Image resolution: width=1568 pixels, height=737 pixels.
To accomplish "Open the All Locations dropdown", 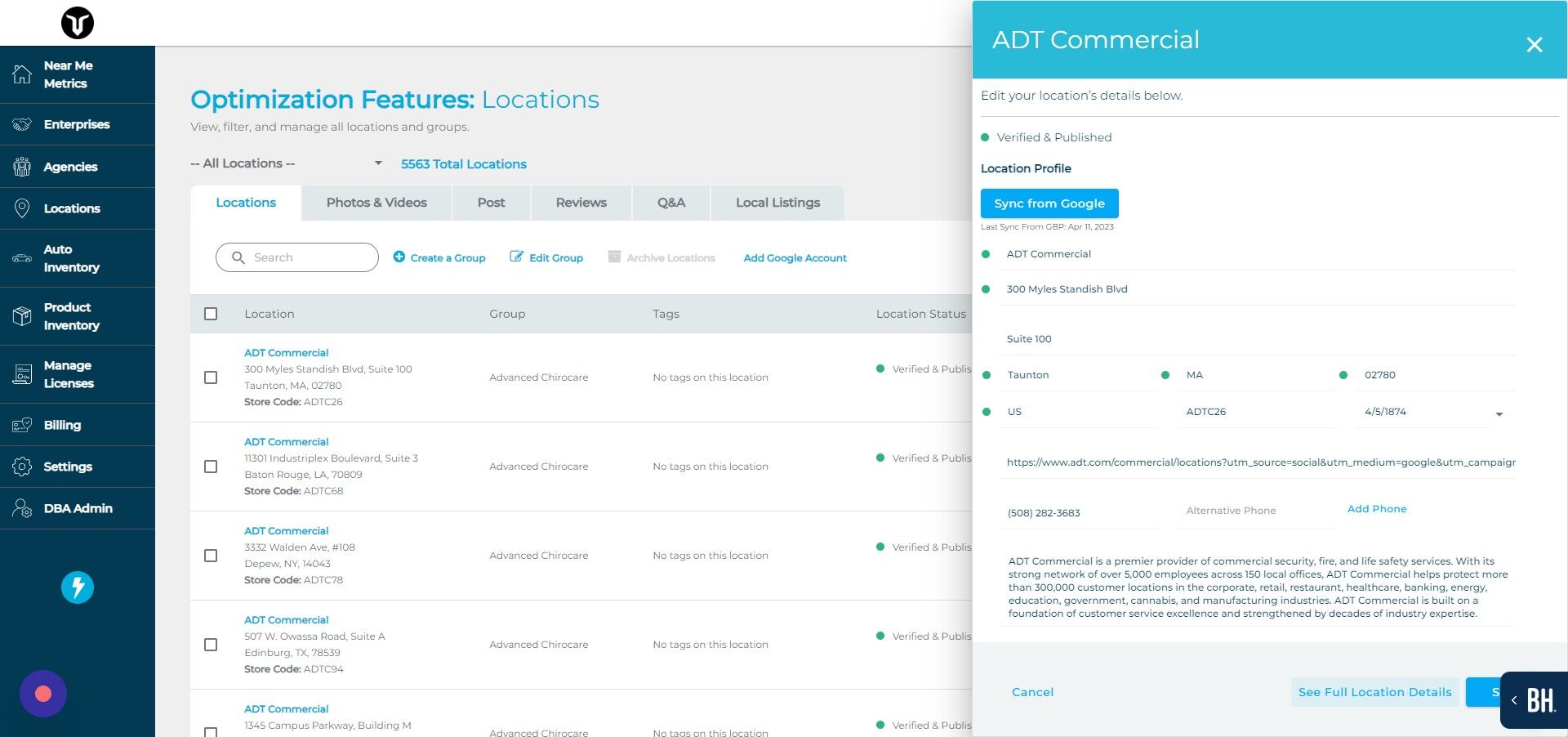I will 286,163.
